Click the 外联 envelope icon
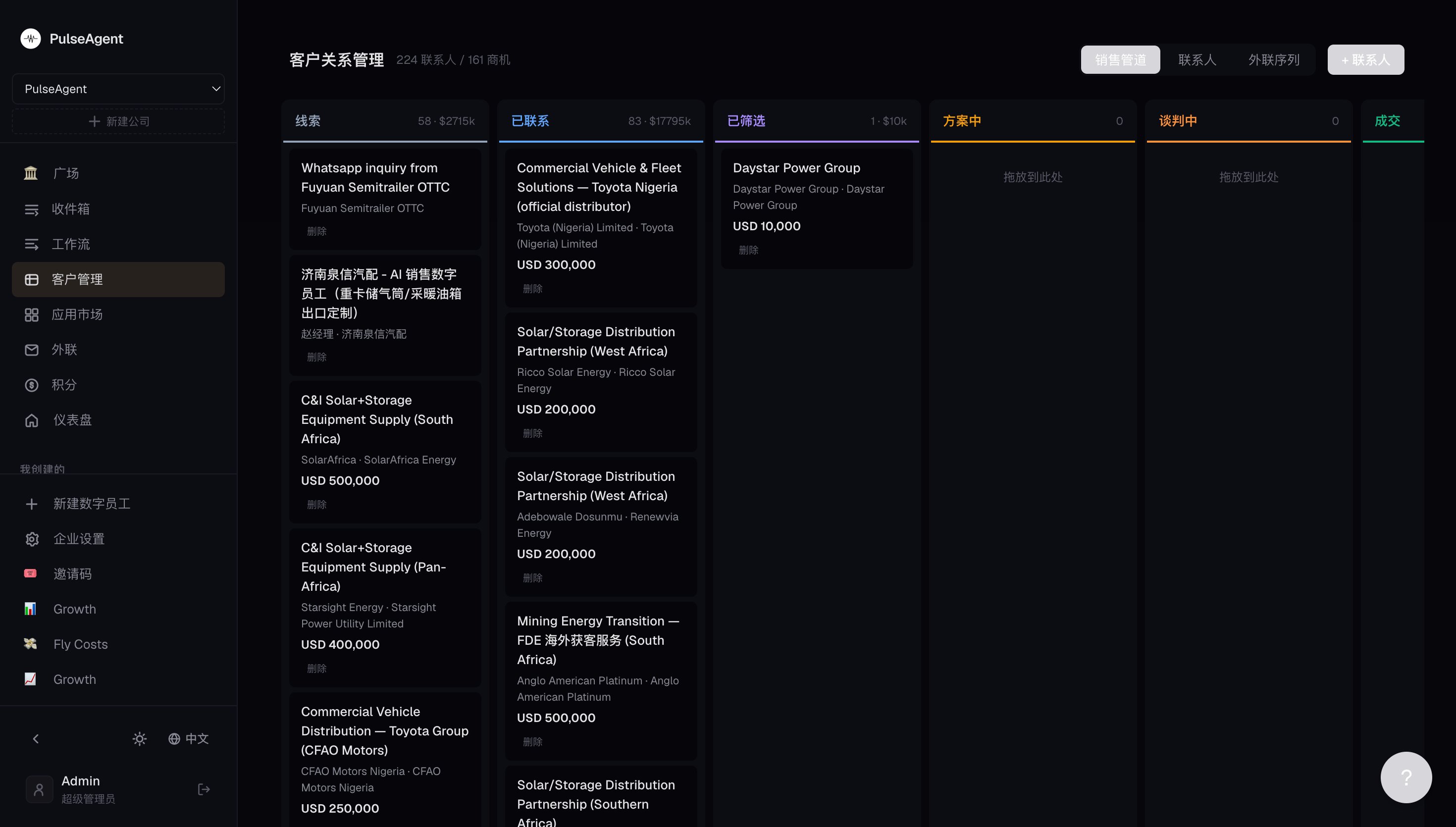 (31, 350)
